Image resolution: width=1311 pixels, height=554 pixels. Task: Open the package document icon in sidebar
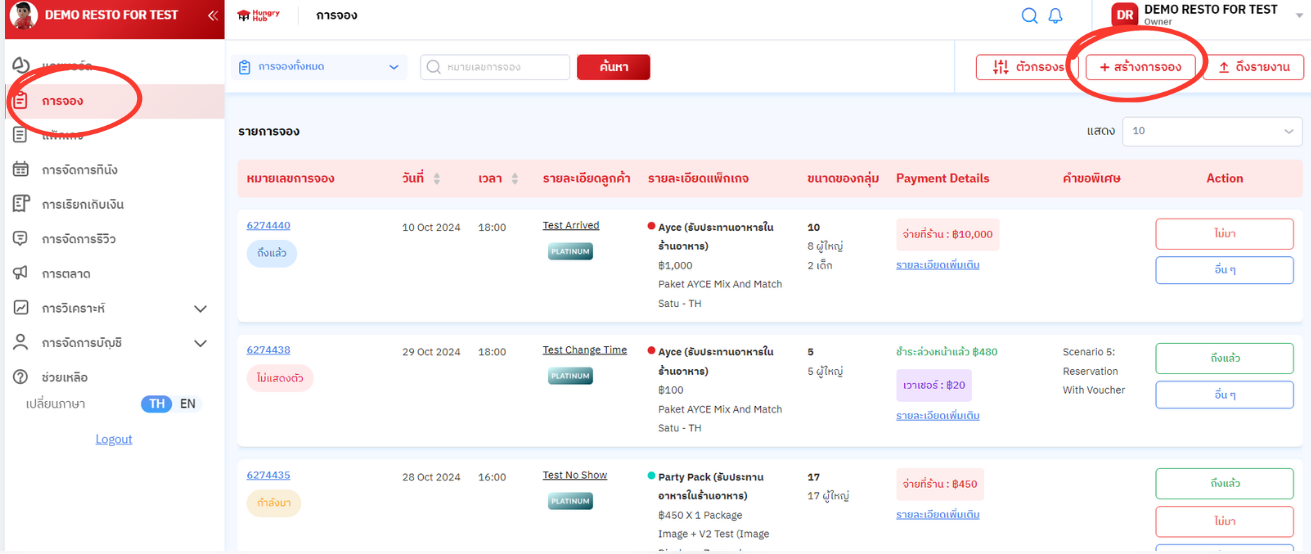(21, 135)
